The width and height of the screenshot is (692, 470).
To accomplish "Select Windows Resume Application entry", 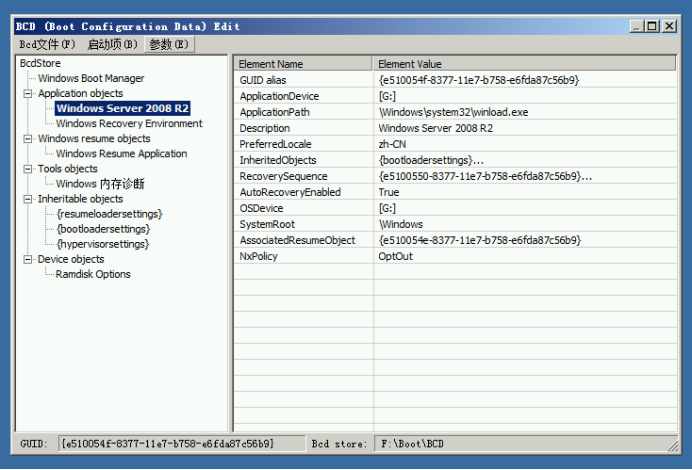I will pos(121,154).
